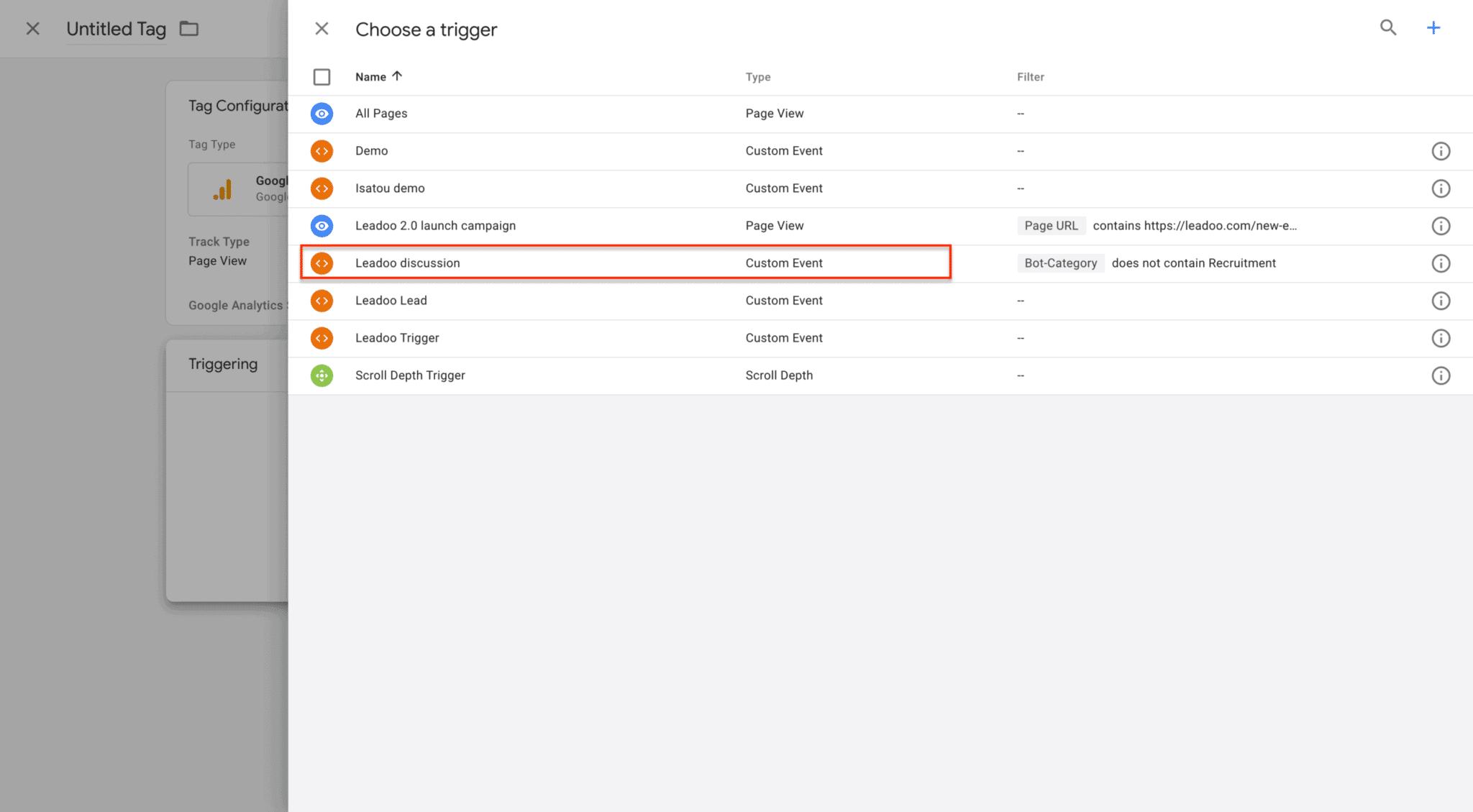Click the Page URL filter chip
The height and width of the screenshot is (812, 1473).
tap(1051, 225)
